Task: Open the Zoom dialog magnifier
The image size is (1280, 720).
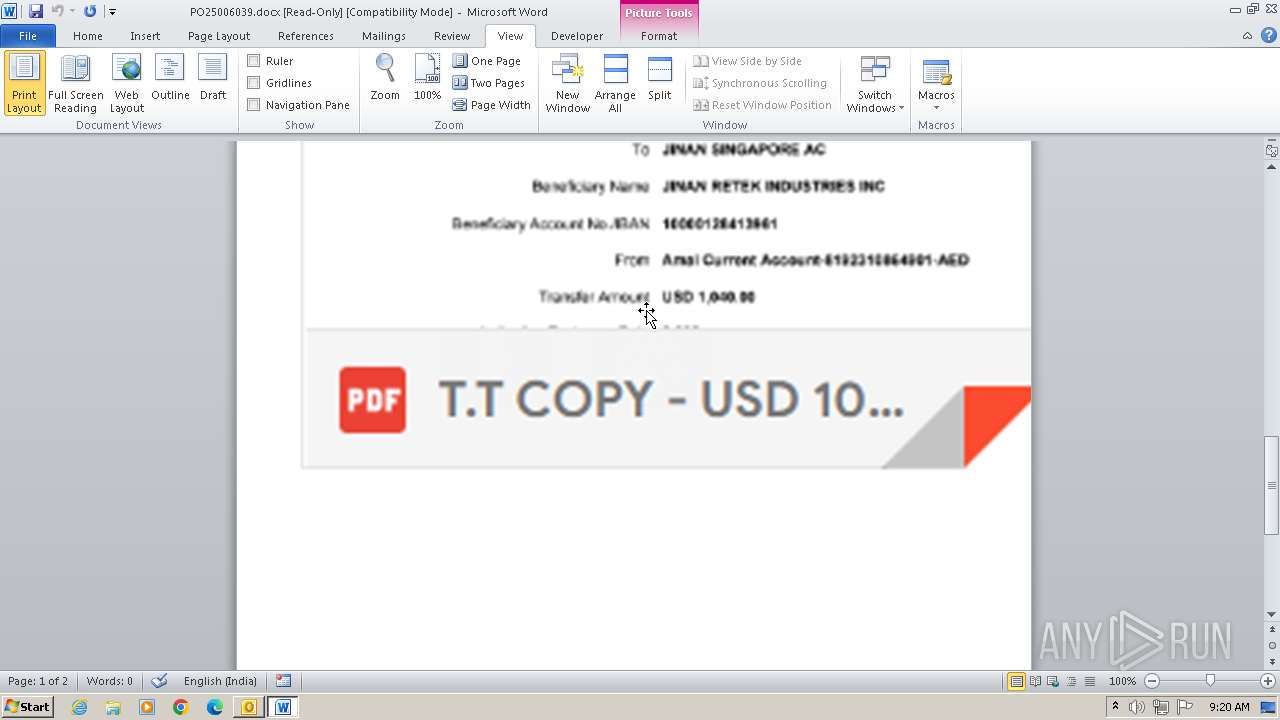Action: click(385, 78)
